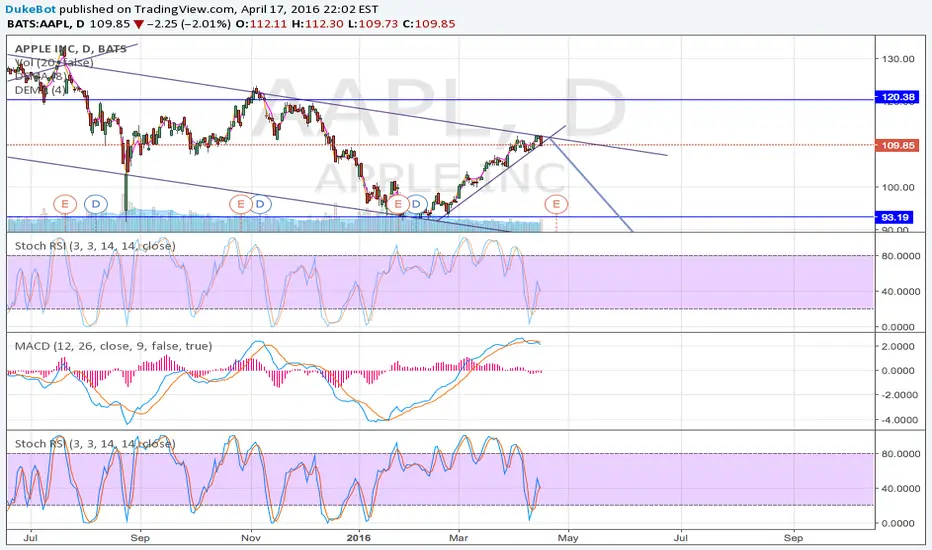The width and height of the screenshot is (932, 550).
Task: Click the 130.00 price axis value
Action: pos(898,59)
